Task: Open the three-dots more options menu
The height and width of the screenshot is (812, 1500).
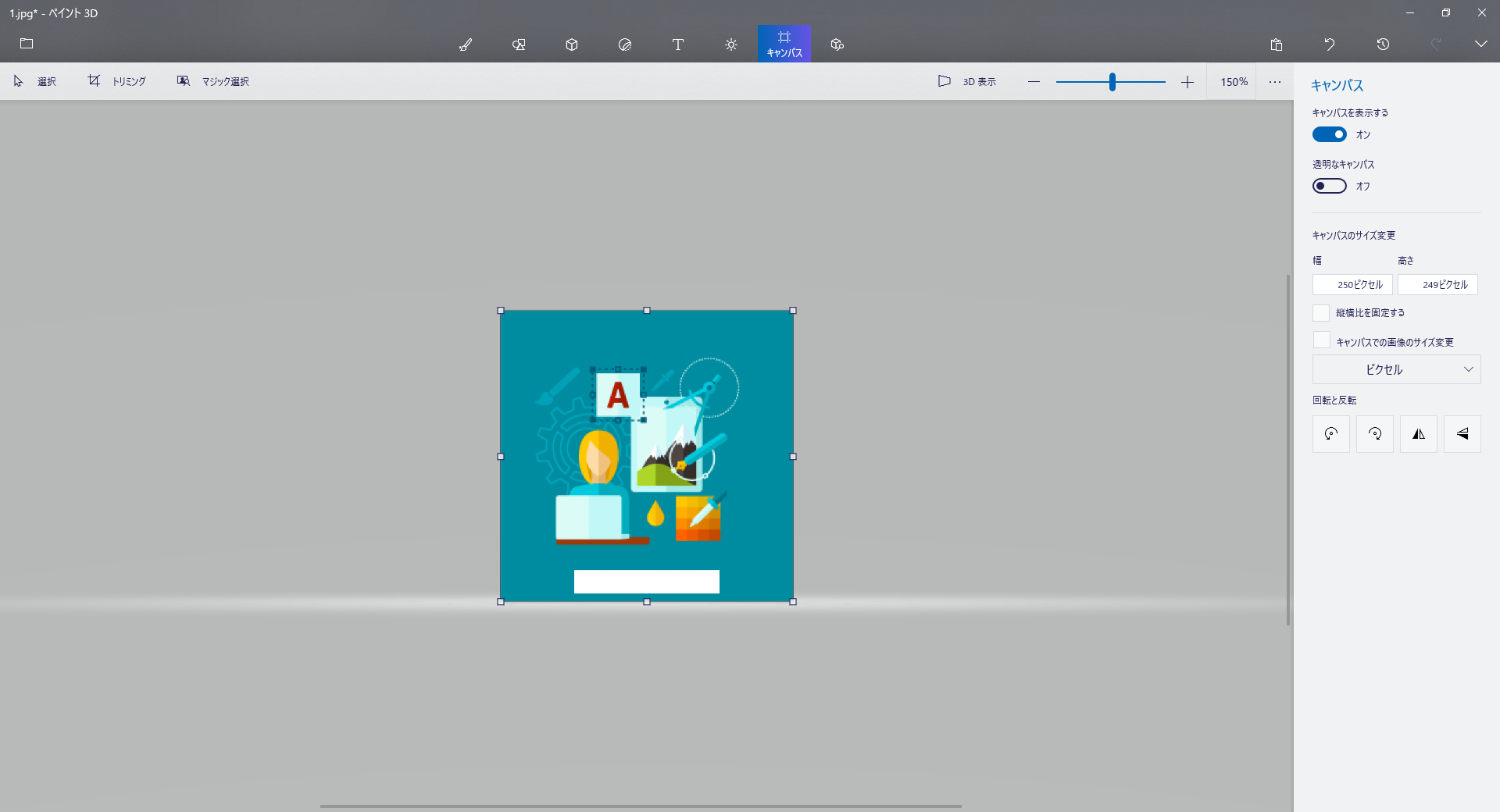Action: 1275,82
